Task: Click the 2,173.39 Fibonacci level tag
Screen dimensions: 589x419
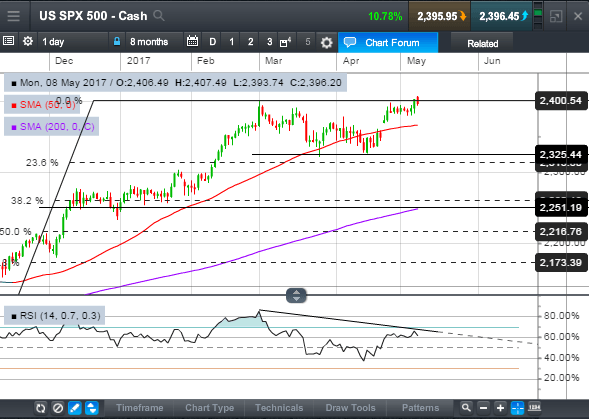Action: (560, 262)
